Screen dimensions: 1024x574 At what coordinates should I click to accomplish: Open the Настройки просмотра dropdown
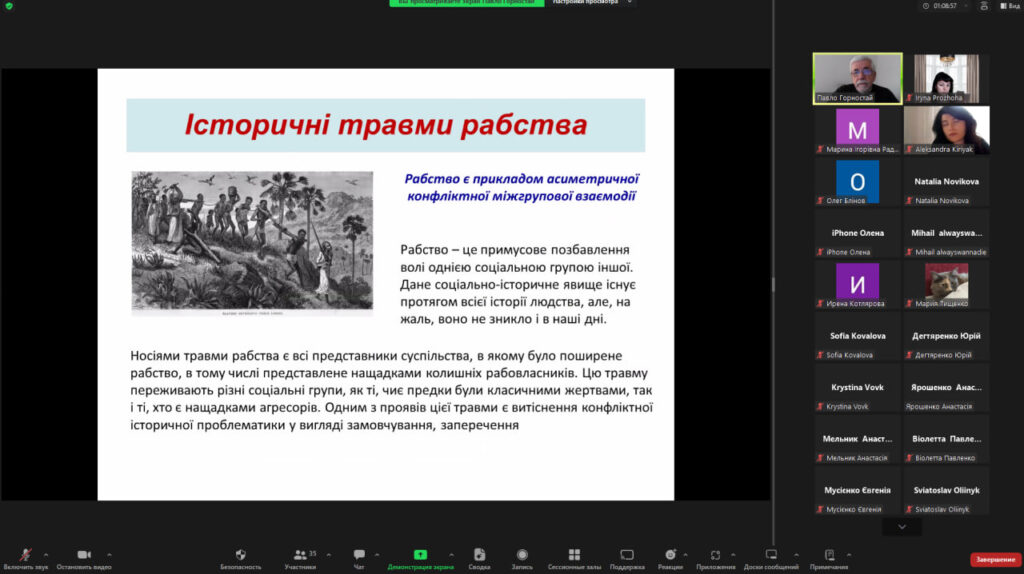point(586,2)
